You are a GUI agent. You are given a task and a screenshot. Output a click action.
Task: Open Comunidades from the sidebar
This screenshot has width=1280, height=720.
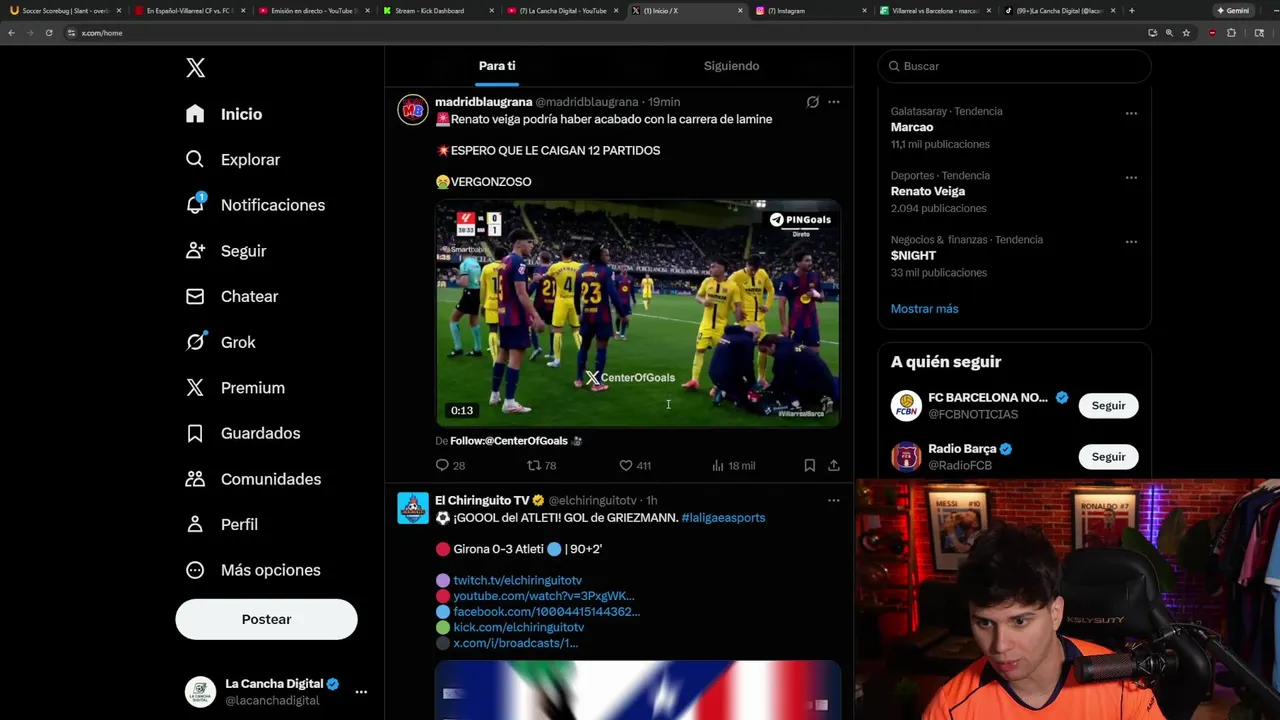[253, 479]
